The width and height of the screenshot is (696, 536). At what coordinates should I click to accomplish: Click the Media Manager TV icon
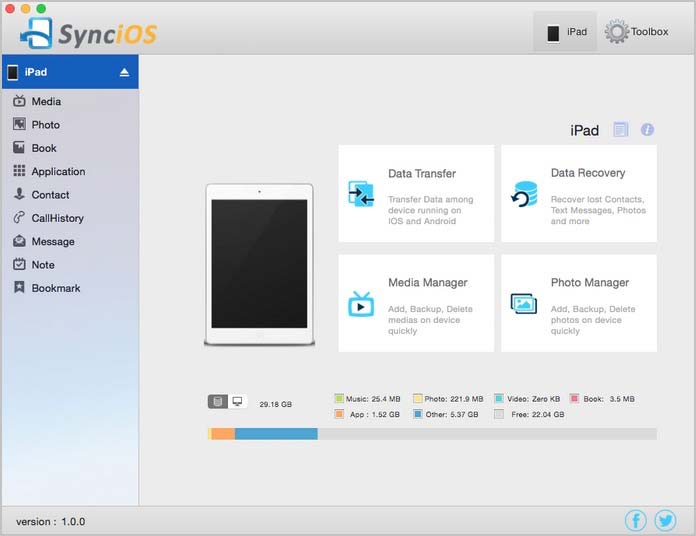[x=361, y=304]
